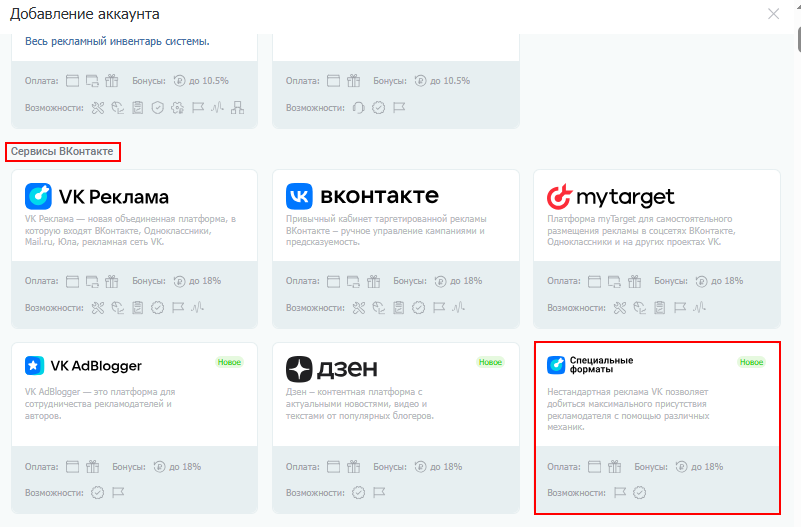Image resolution: width=801 pixels, height=527 pixels.
Task: Click the tools capability icon in myTarget
Action: (x=620, y=308)
